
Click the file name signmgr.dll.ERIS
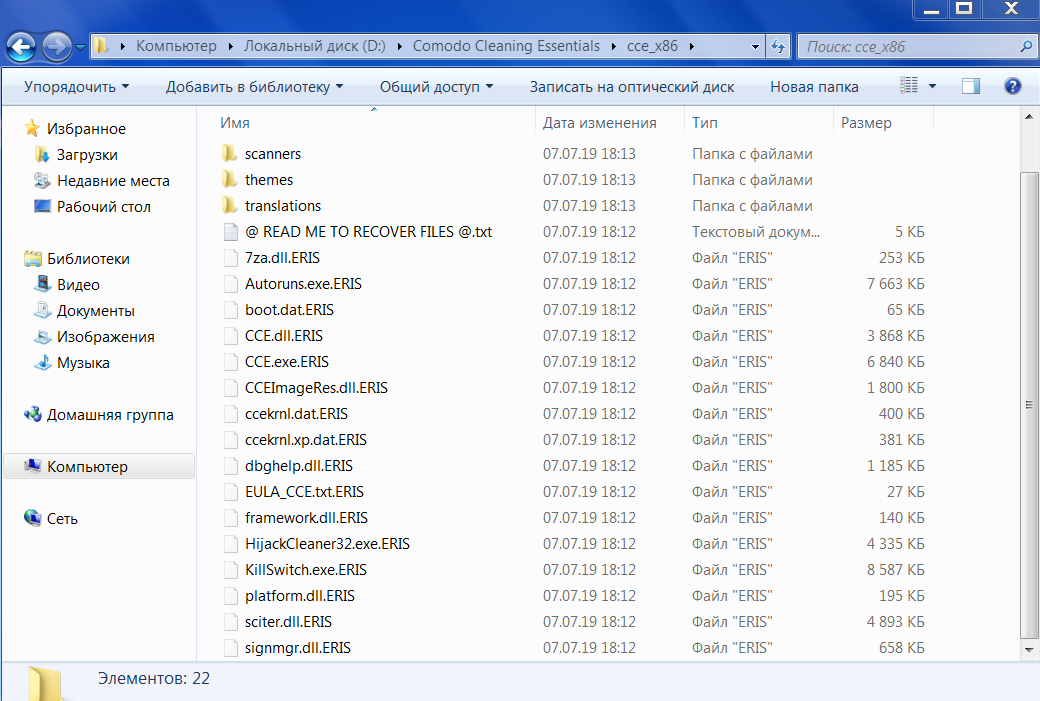(x=298, y=648)
